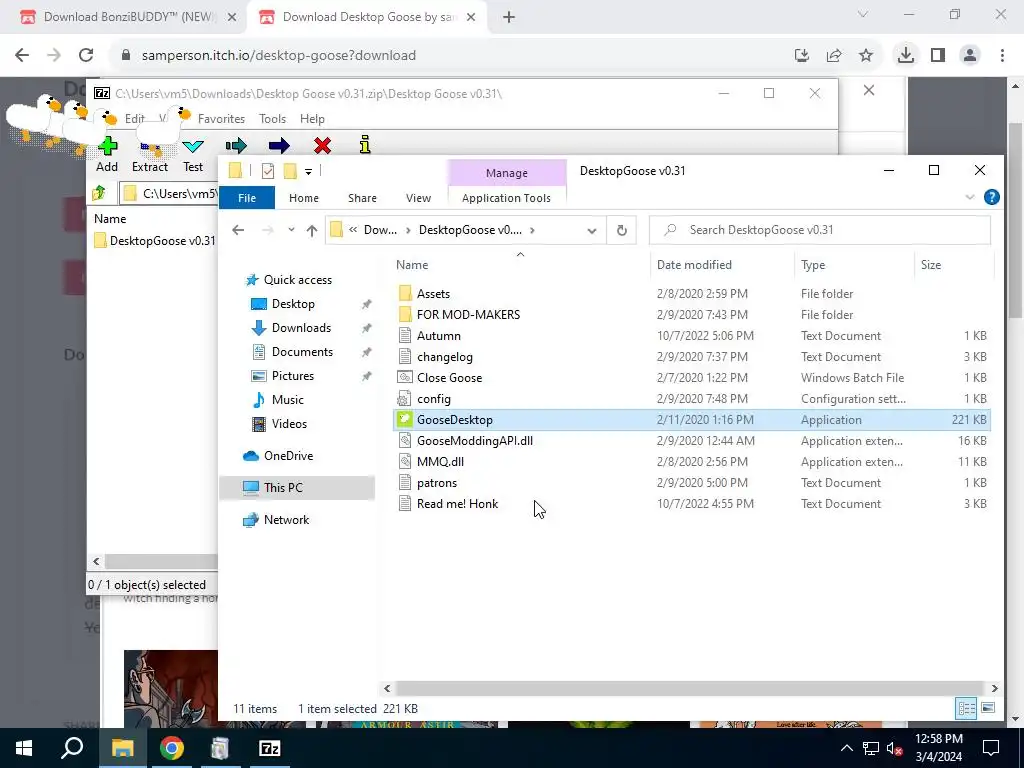Open Chrome downloads icon

point(906,56)
